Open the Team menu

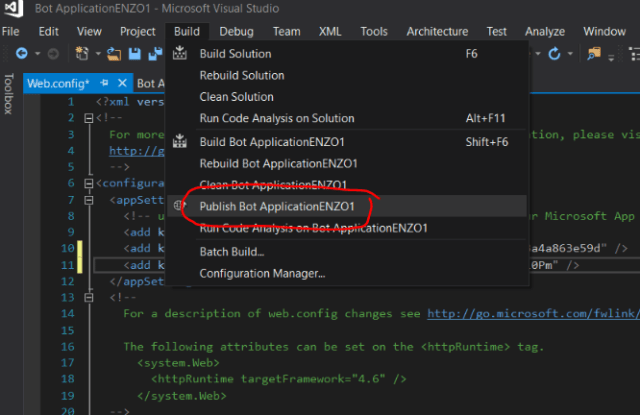tap(287, 31)
